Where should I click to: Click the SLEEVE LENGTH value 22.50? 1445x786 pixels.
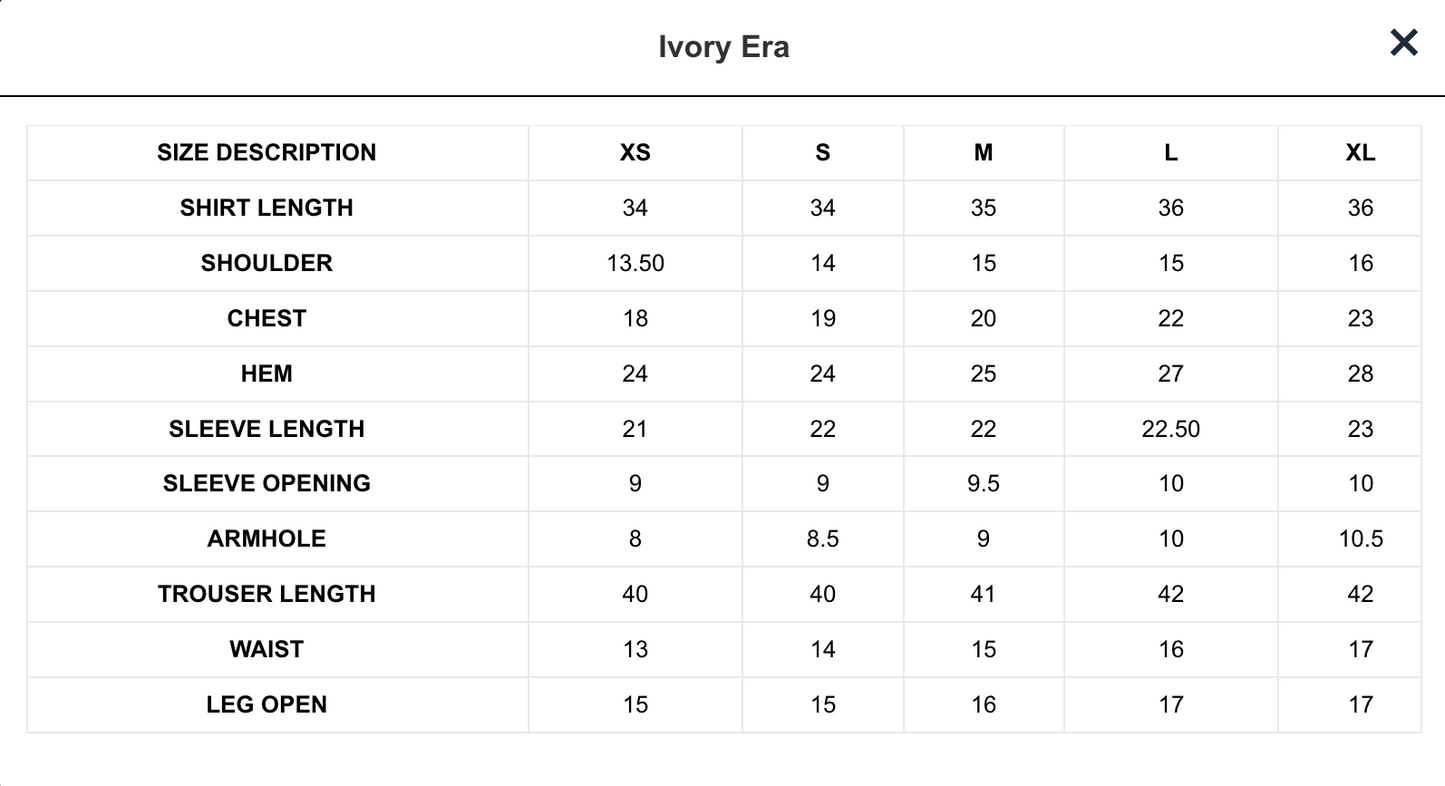[x=1170, y=429]
